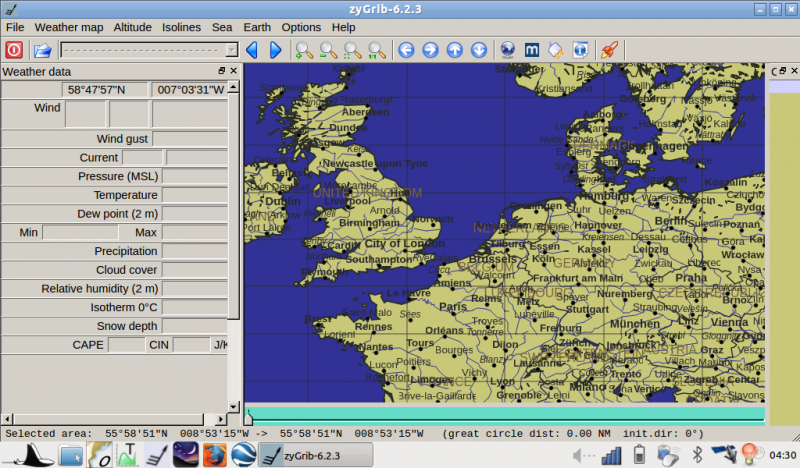This screenshot has height=468, width=800.
Task: Go to previous forecast with left triangle
Action: (251, 49)
